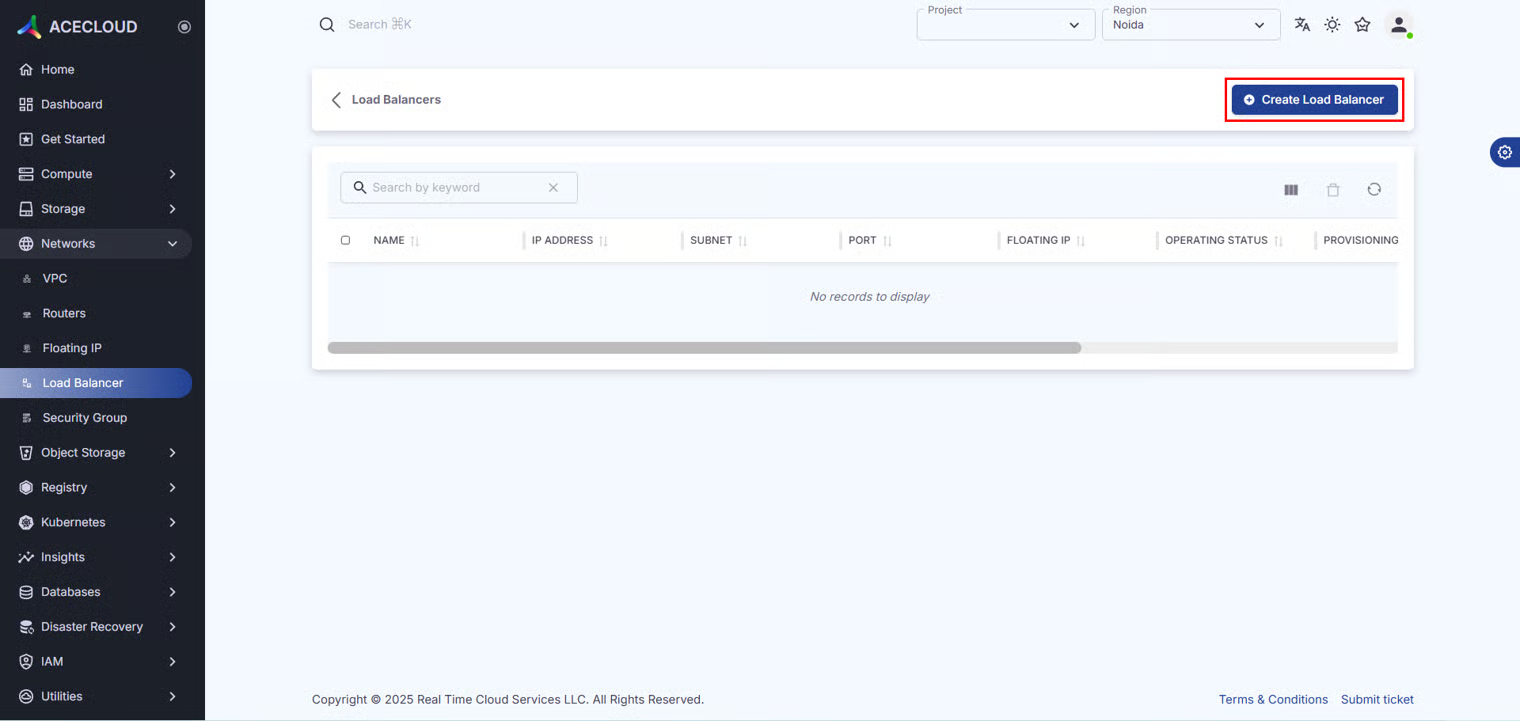
Task: Tick the select-all checkbox in table header
Action: point(346,240)
